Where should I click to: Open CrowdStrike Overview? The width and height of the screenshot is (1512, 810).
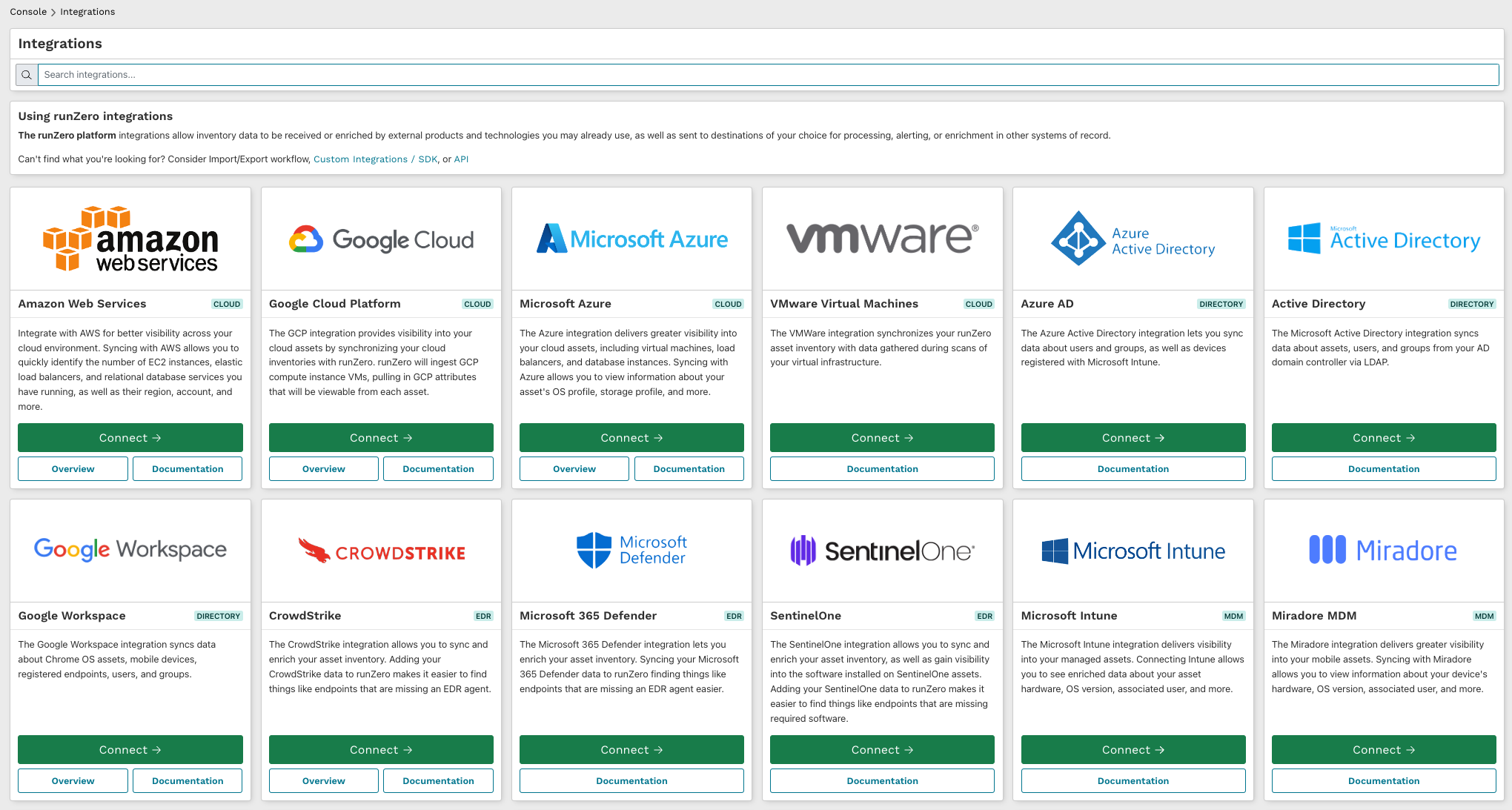pos(324,781)
